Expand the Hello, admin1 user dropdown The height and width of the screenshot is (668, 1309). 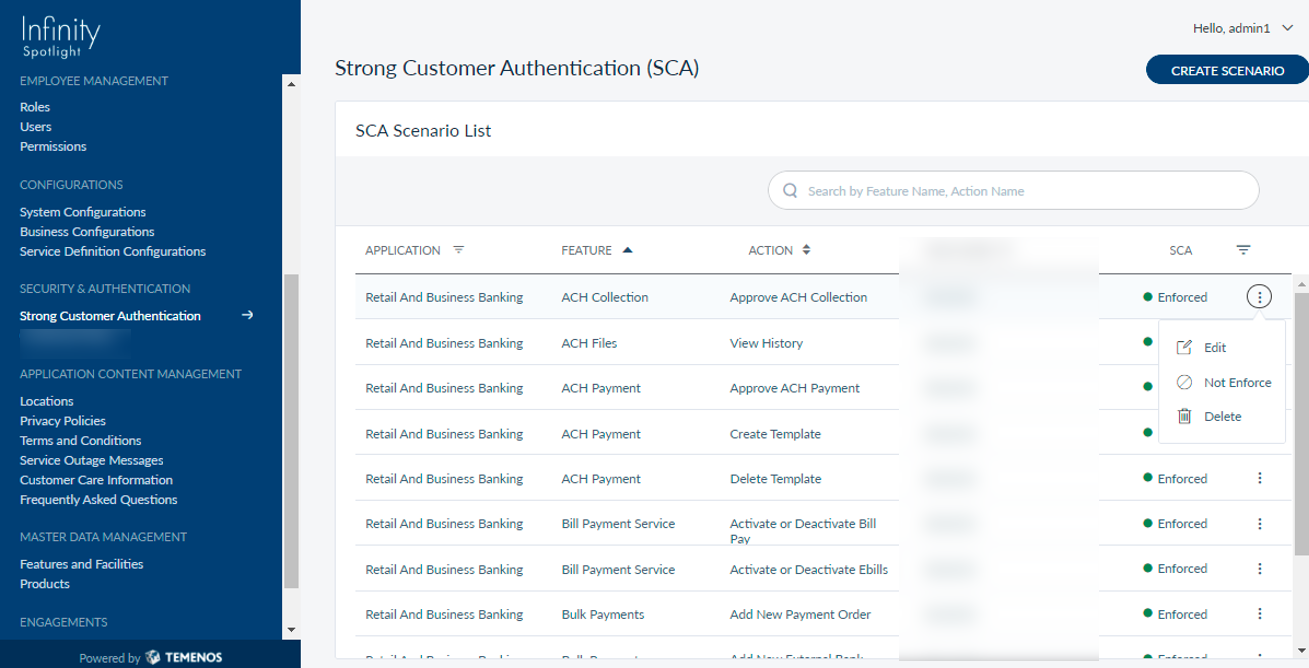1286,29
